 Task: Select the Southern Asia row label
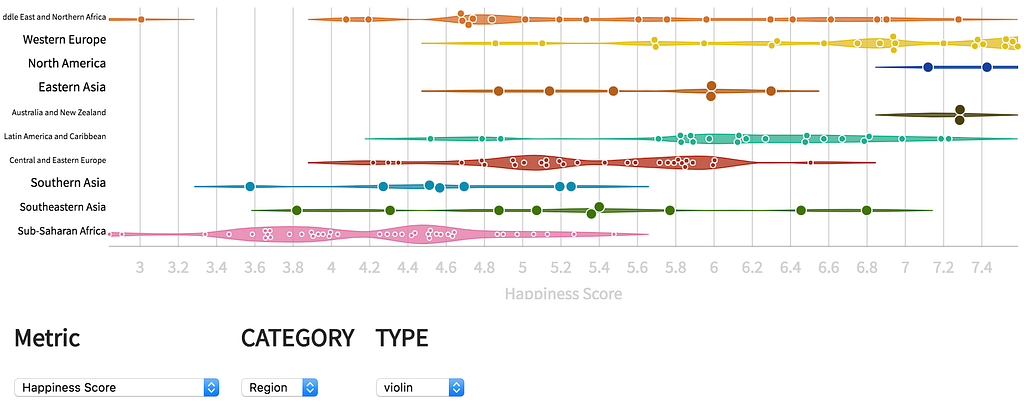[68, 183]
